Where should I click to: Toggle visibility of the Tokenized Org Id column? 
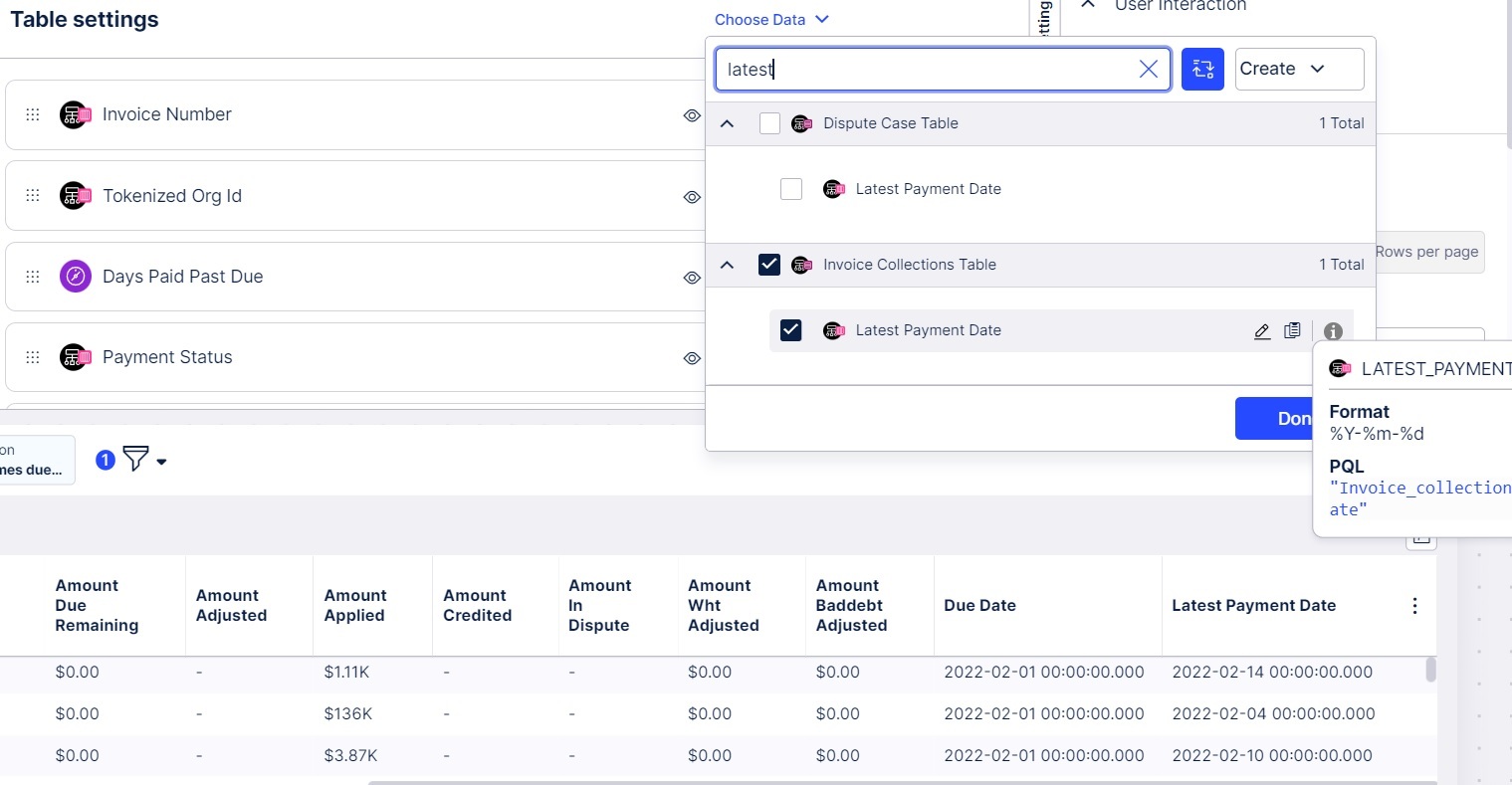pos(692,197)
